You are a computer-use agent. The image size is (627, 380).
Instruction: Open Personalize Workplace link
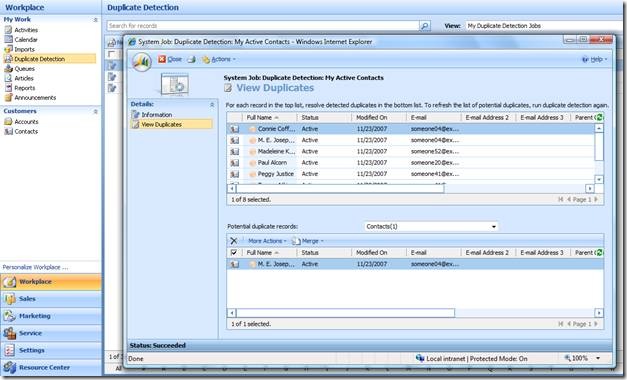pyautogui.click(x=35, y=267)
